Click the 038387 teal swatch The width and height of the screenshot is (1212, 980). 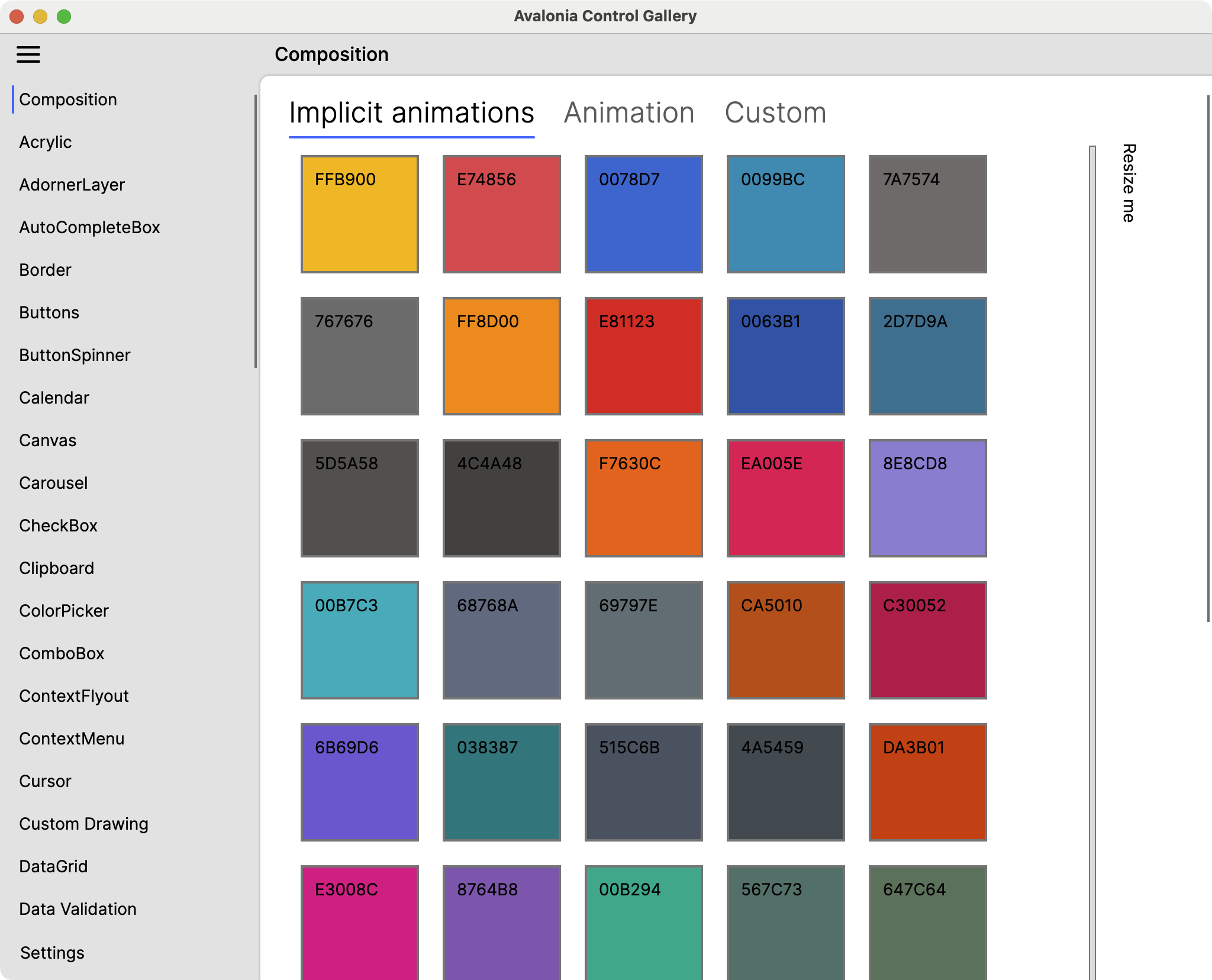(x=502, y=782)
